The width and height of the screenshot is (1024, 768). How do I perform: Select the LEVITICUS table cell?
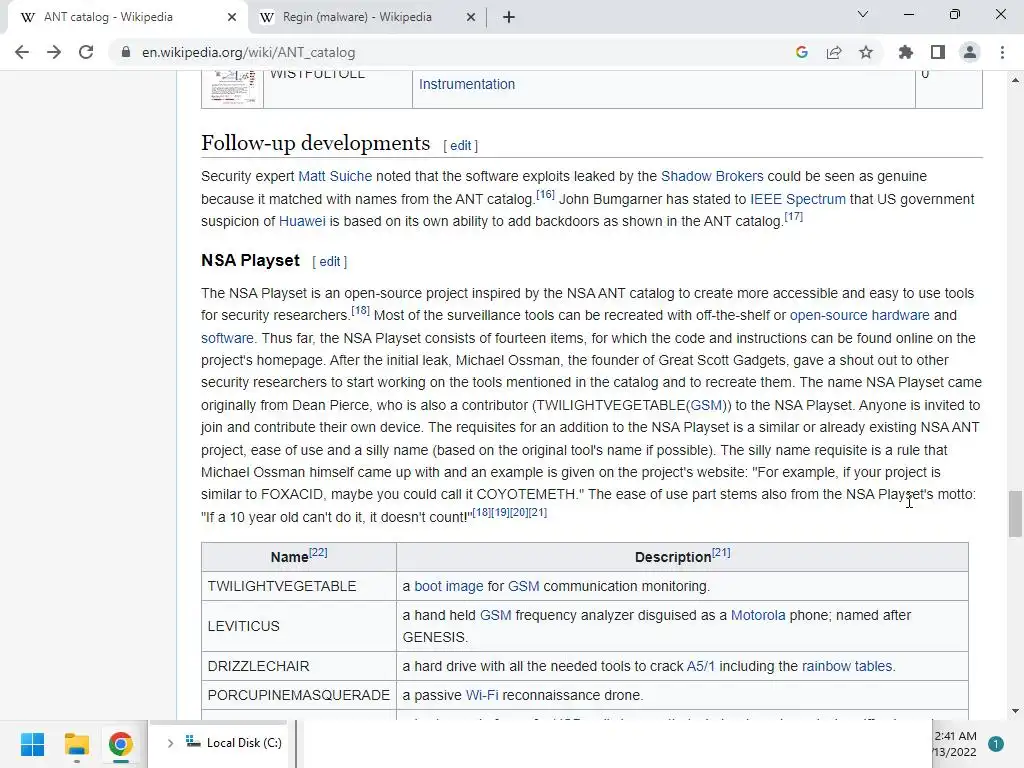point(298,626)
